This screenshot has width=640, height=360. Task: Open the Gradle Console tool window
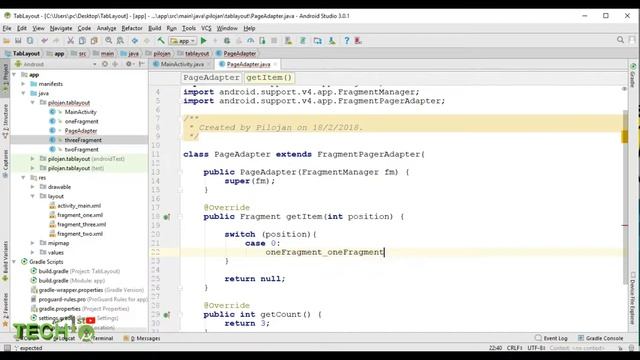pyautogui.click(x=600, y=338)
